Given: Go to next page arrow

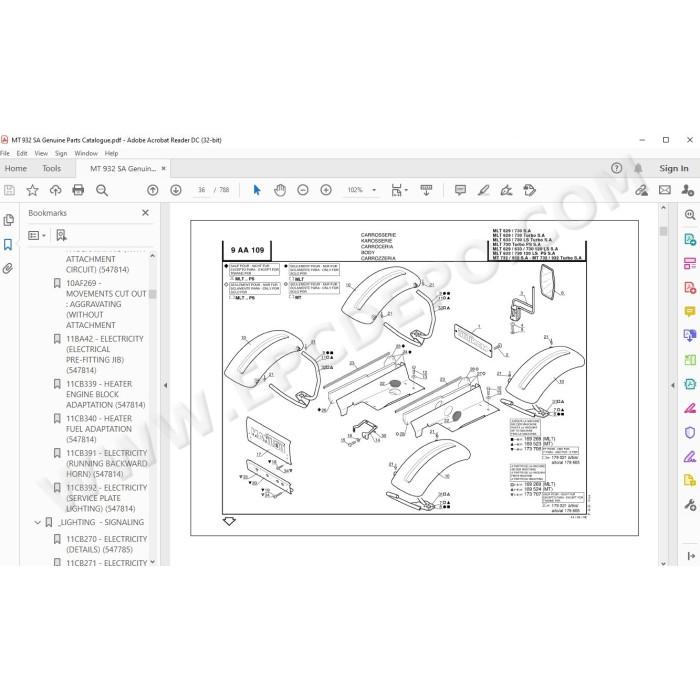Looking at the screenshot, I should (176, 190).
